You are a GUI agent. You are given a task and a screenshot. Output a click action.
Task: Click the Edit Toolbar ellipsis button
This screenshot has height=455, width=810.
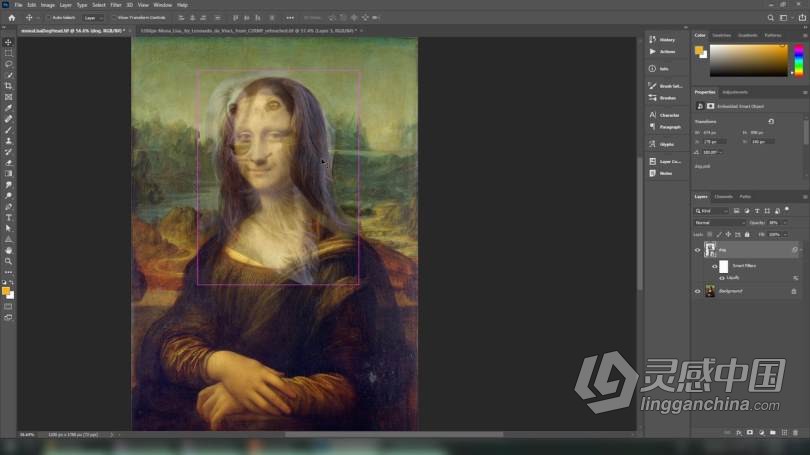click(x=8, y=272)
